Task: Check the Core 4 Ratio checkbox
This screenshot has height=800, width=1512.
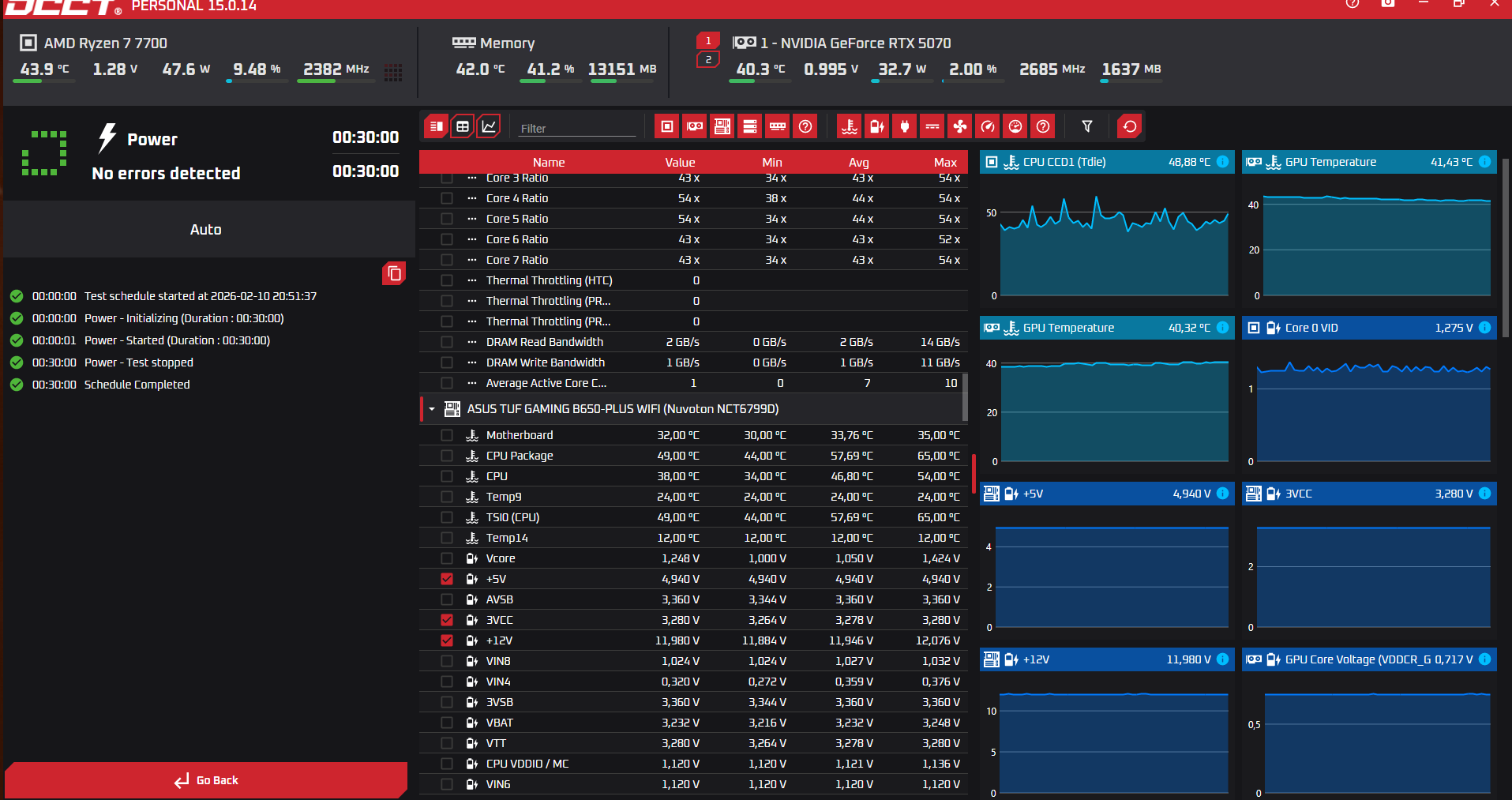Action: point(447,198)
